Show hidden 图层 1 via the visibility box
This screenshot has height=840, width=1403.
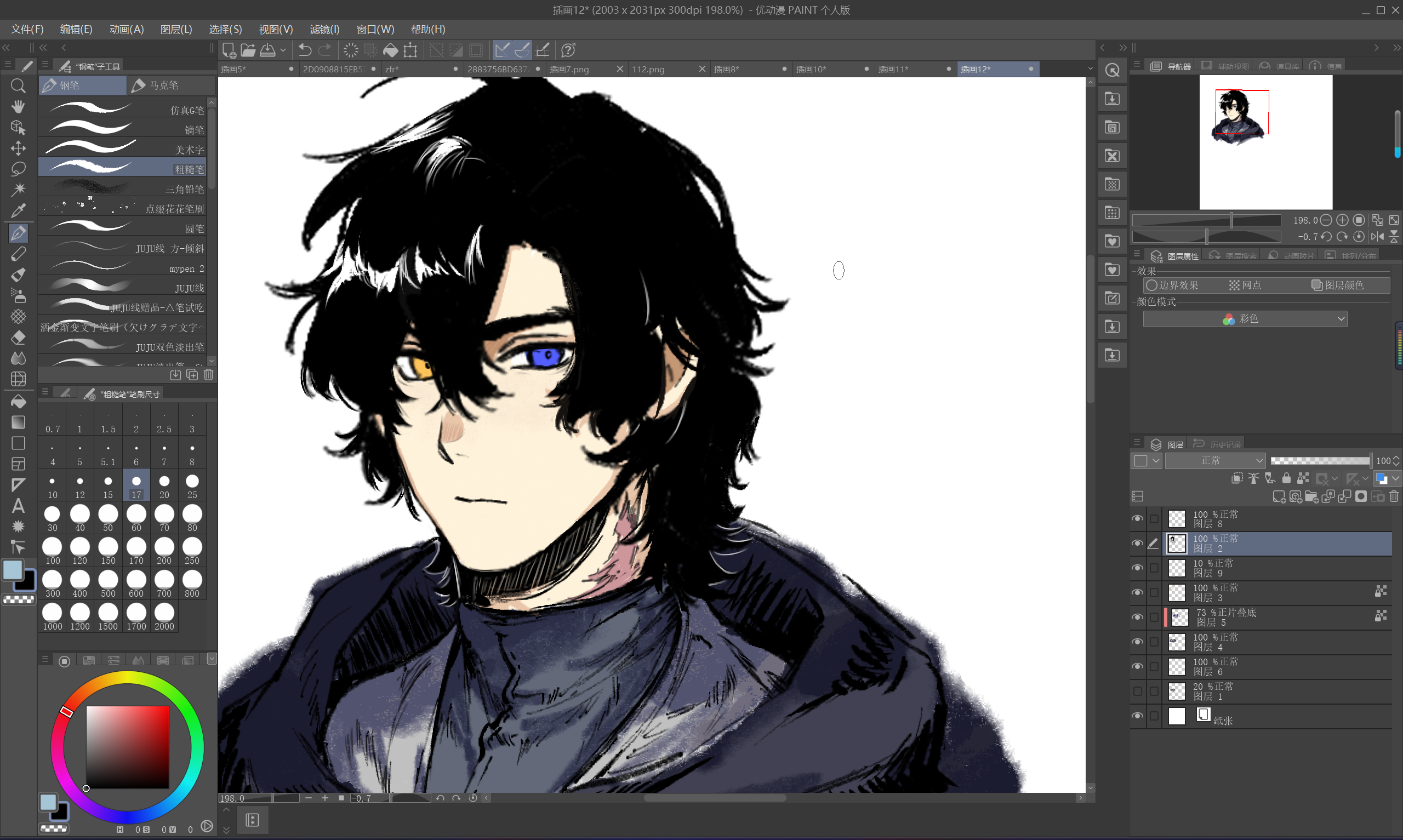[1137, 691]
